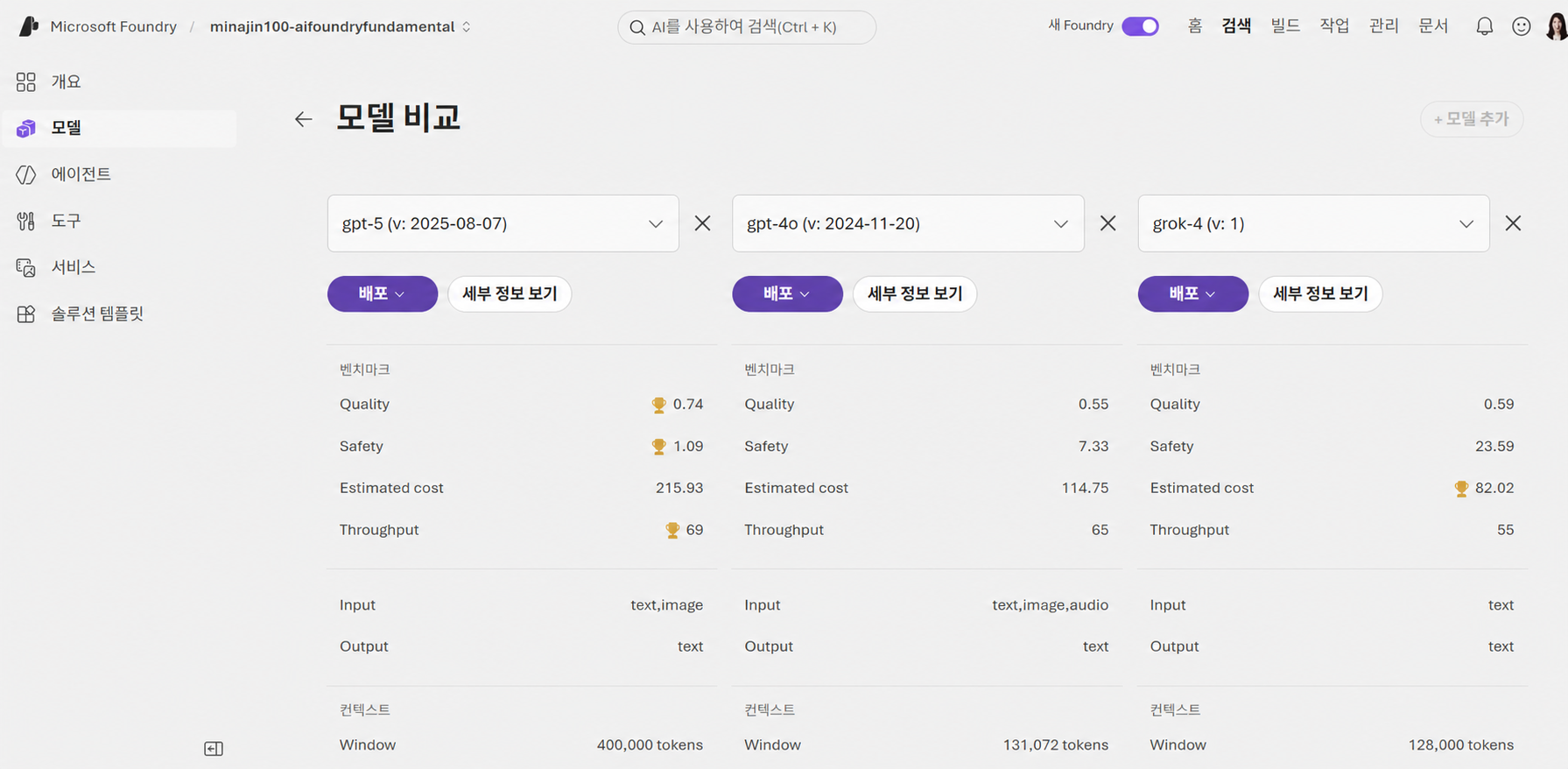Screen dimensions: 1568x769
Task: Go to the 관리 tab
Action: pyautogui.click(x=1383, y=26)
